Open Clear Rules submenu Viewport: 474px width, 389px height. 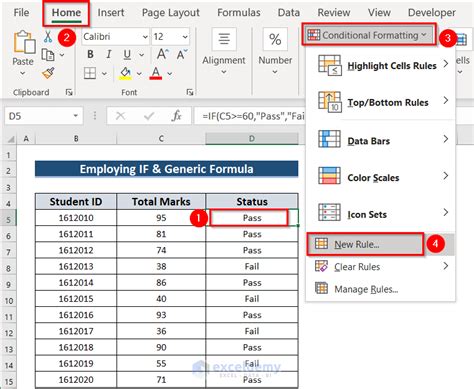[x=381, y=267]
